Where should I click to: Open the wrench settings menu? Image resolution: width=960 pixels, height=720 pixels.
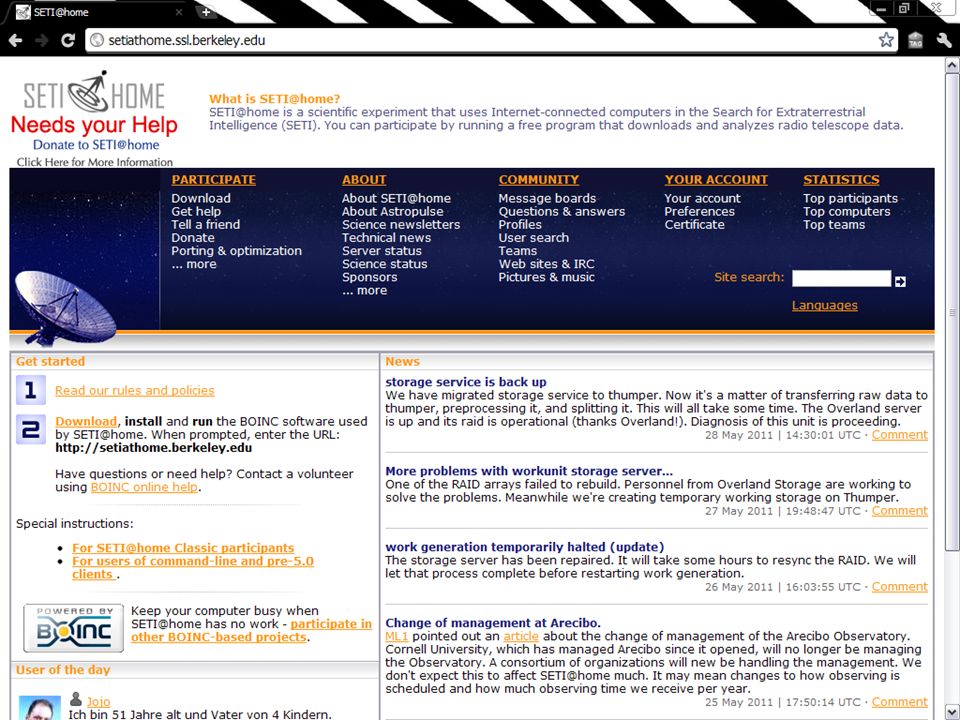[944, 40]
